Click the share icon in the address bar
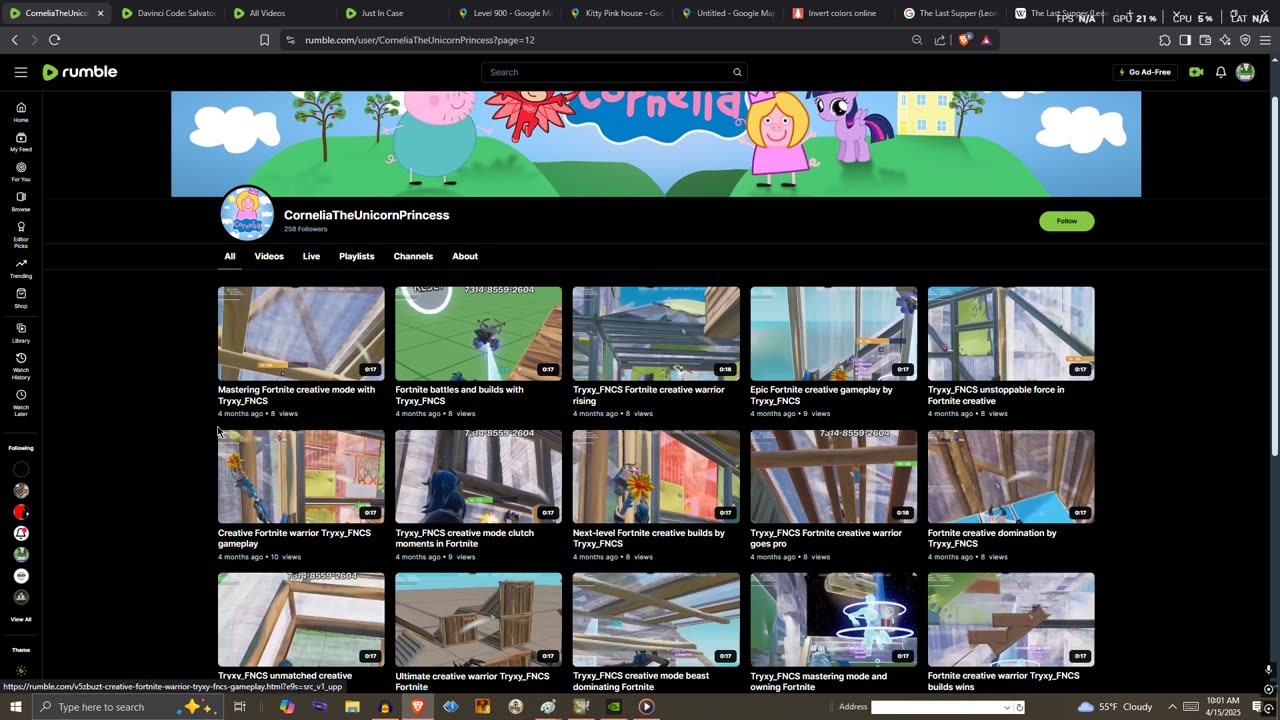 tap(940, 40)
